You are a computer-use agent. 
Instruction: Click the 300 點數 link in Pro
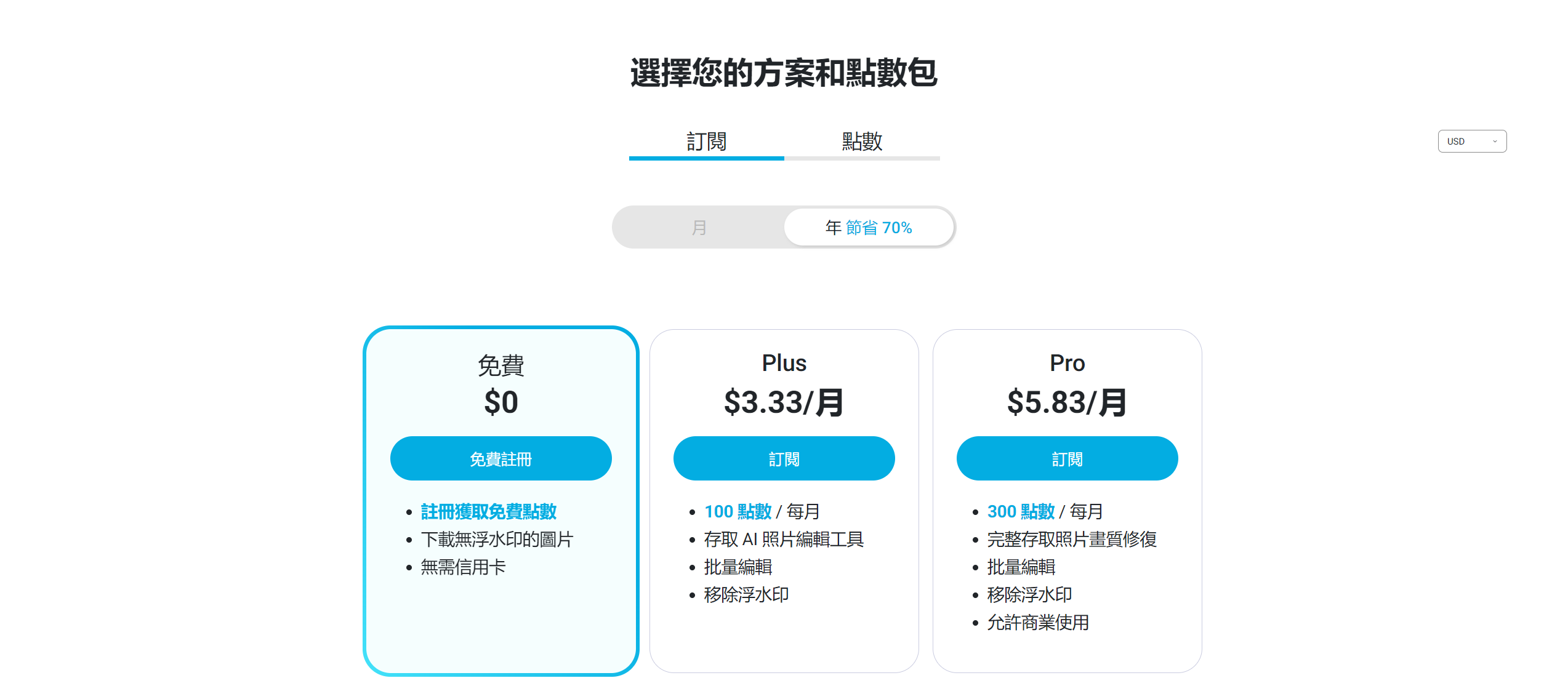click(1021, 511)
